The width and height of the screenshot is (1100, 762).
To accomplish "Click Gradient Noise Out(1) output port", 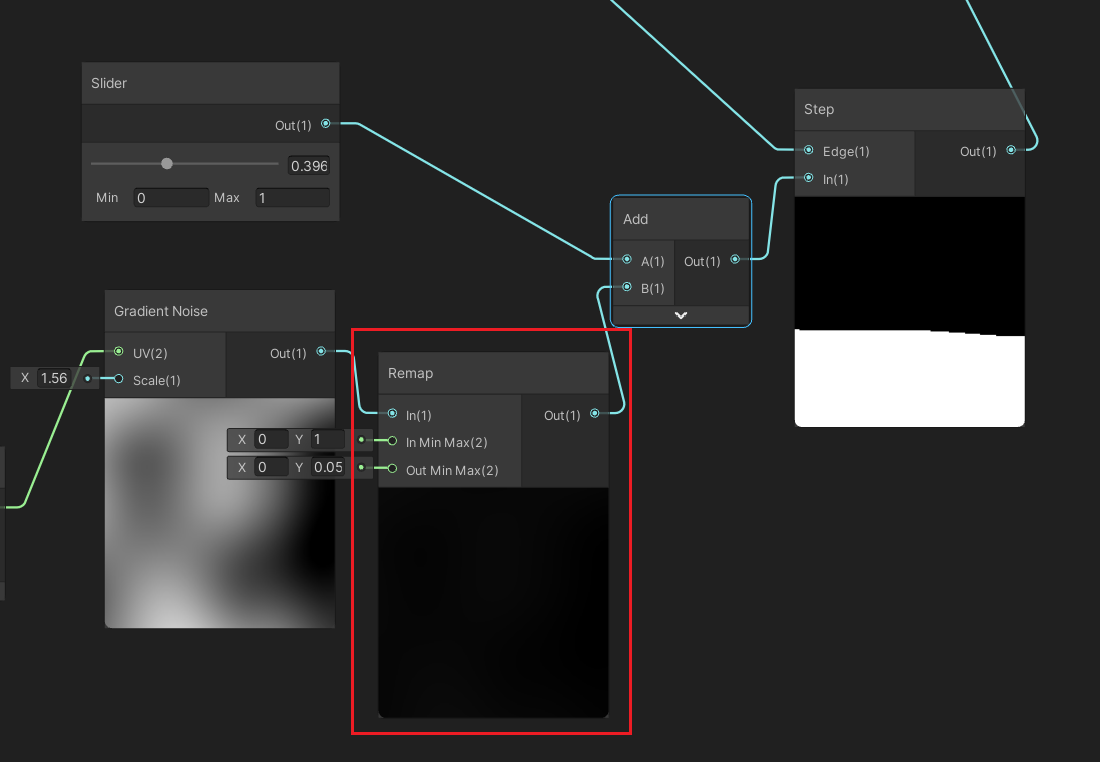I will coord(321,352).
